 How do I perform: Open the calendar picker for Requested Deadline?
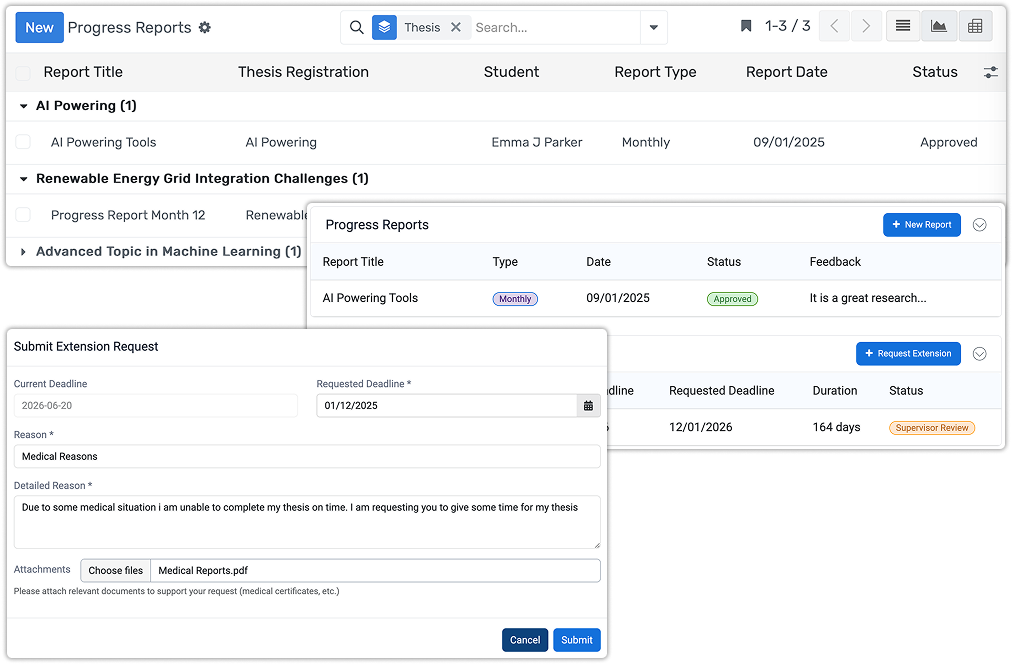(x=588, y=406)
